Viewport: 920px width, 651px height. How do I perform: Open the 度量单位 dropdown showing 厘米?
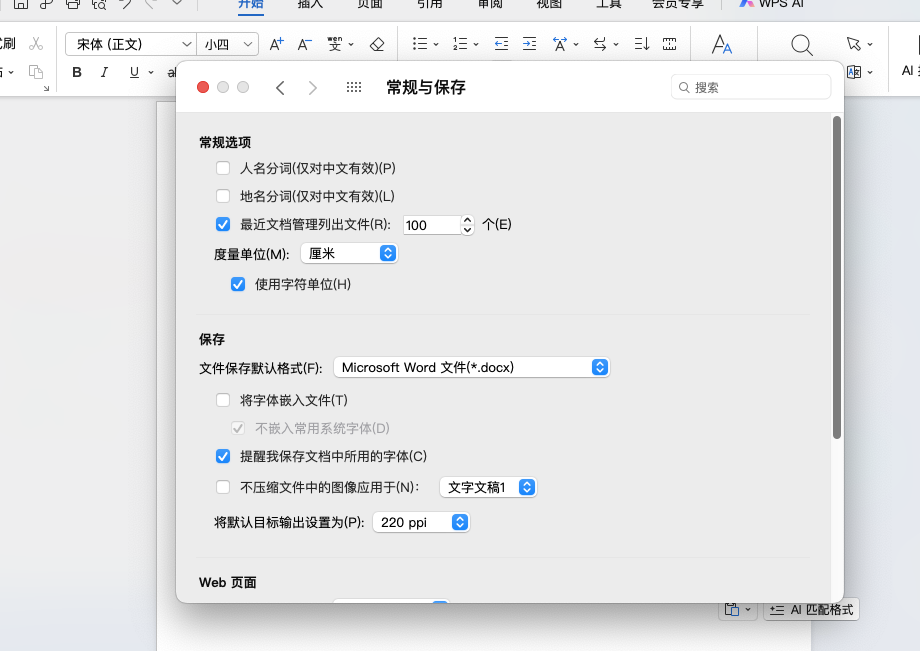coord(349,253)
